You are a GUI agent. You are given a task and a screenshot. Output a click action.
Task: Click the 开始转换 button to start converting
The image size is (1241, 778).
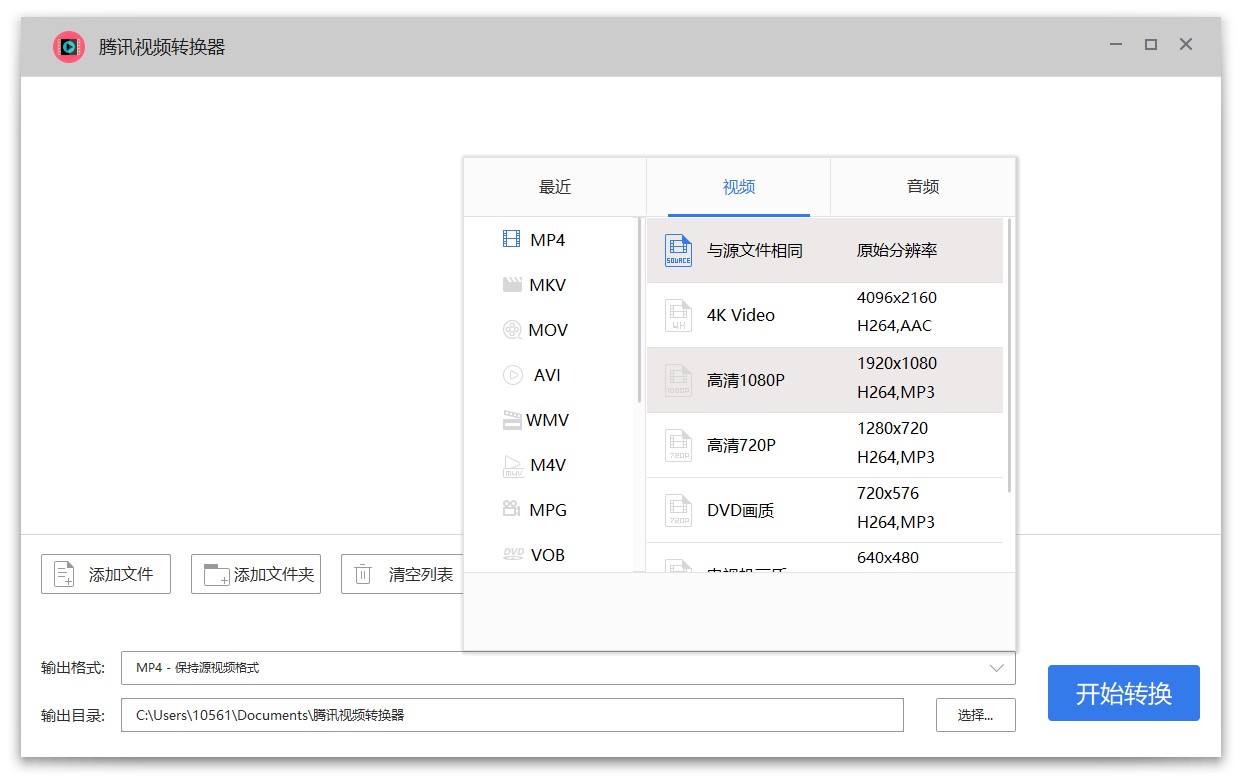click(x=1123, y=692)
